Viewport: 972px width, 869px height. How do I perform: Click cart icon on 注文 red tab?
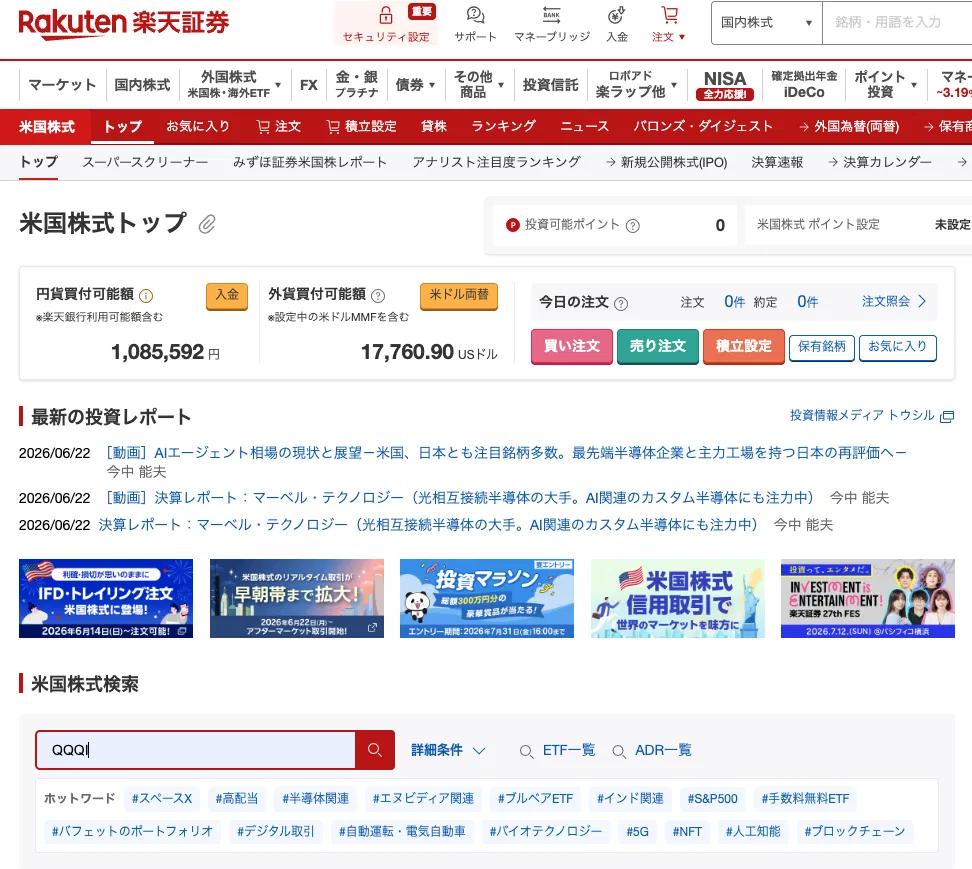click(263, 127)
